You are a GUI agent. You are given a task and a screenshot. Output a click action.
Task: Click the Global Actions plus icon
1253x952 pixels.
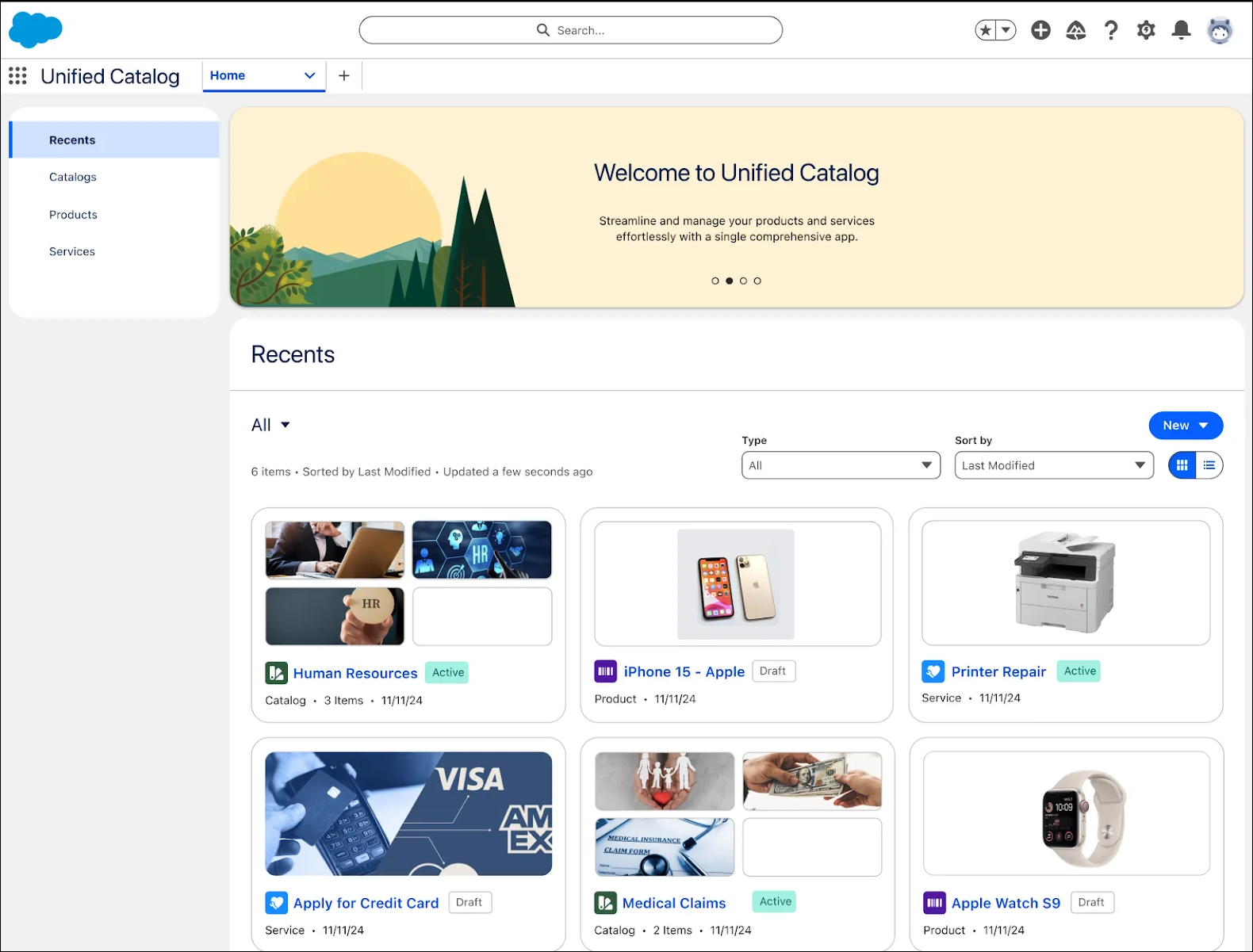pos(1040,30)
